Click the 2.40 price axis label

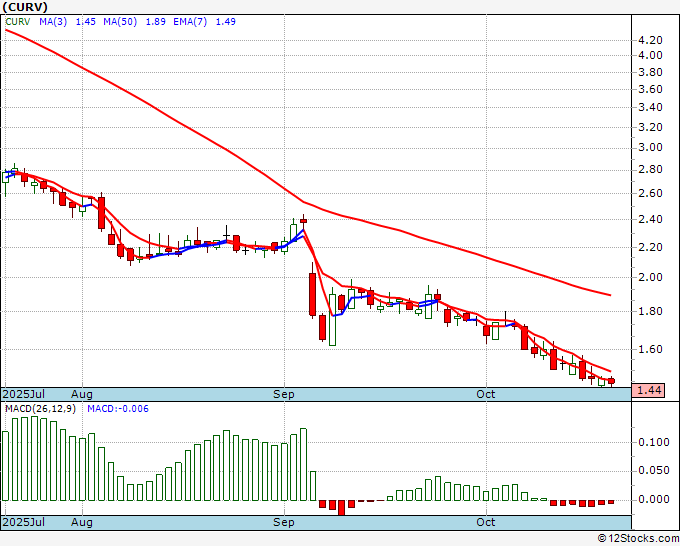click(x=650, y=219)
